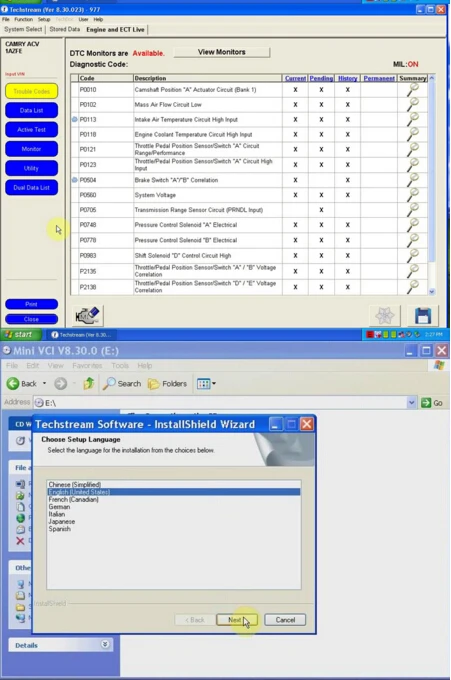Click Explorer Up folder icon

(88, 383)
